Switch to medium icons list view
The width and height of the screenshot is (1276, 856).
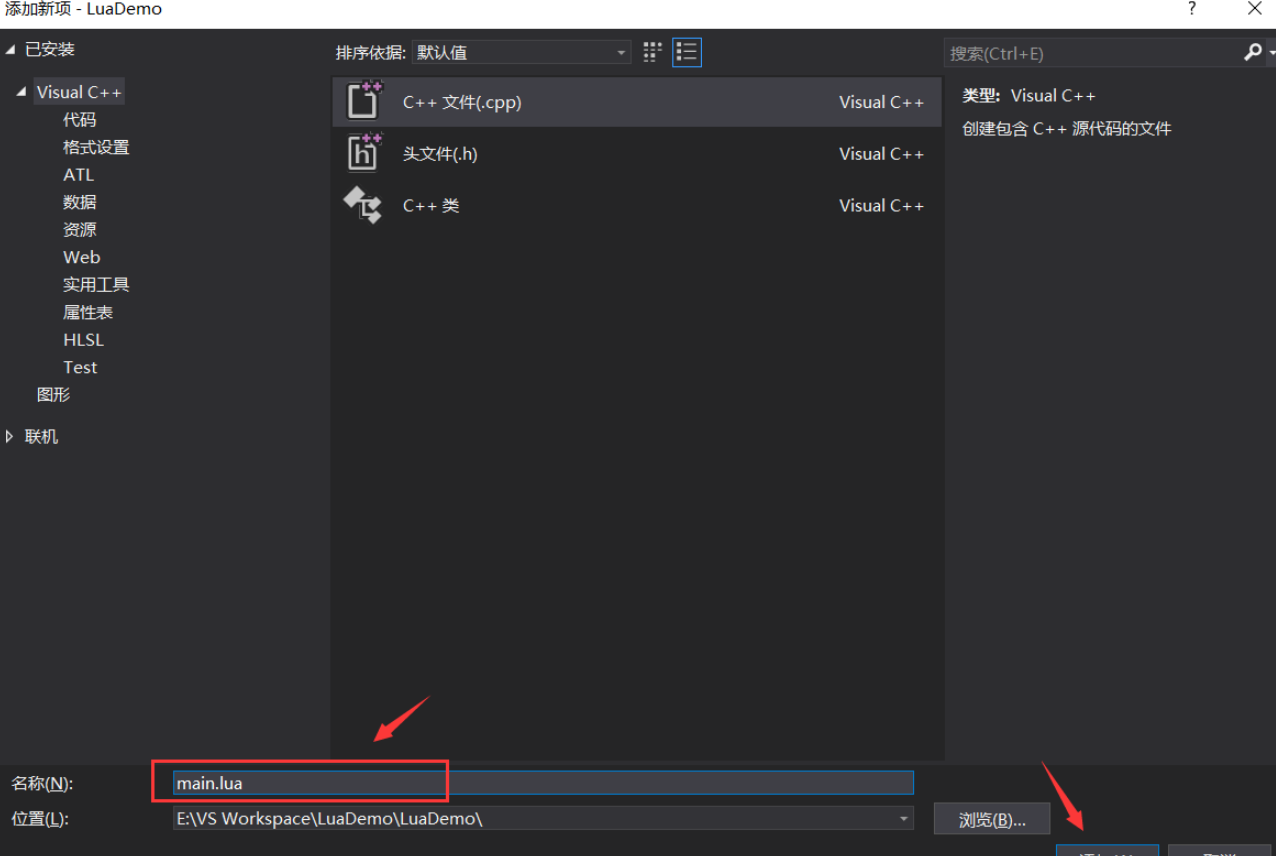[x=686, y=51]
